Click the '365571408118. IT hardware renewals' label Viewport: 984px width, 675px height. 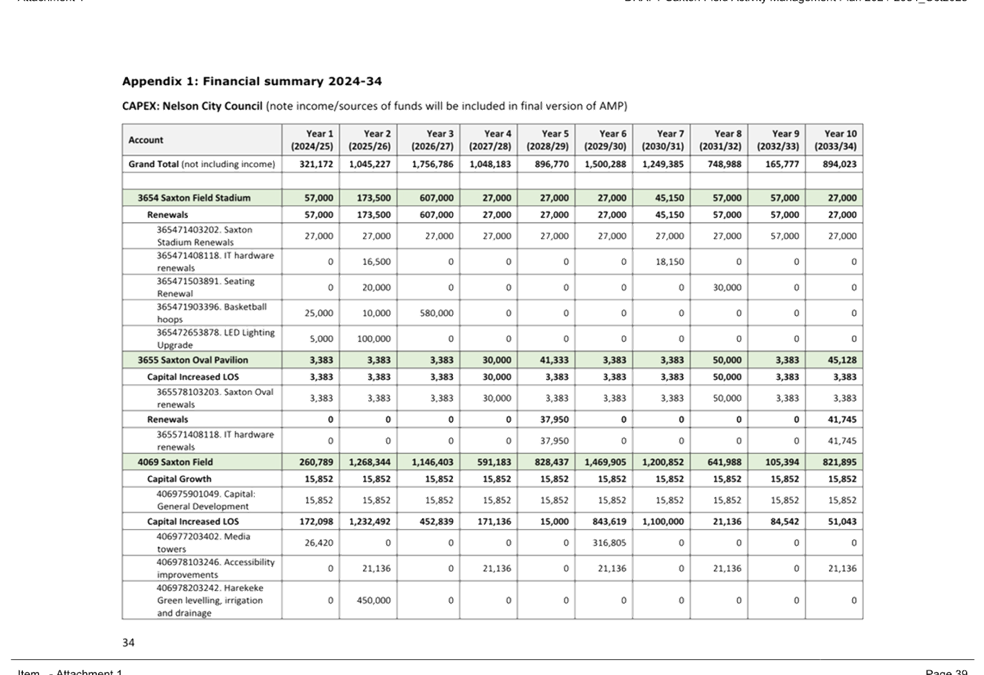click(x=215, y=440)
